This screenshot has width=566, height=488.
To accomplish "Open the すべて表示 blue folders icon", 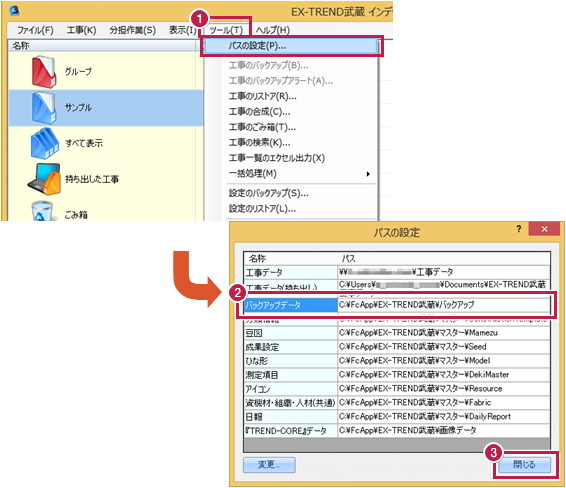I will 45,143.
